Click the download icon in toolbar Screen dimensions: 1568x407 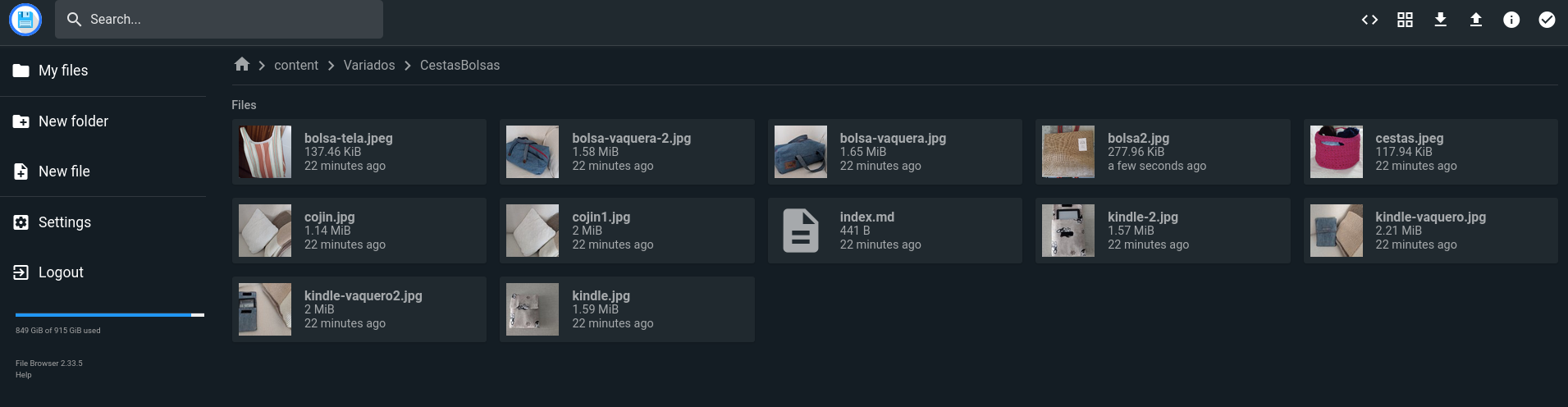coord(1440,20)
